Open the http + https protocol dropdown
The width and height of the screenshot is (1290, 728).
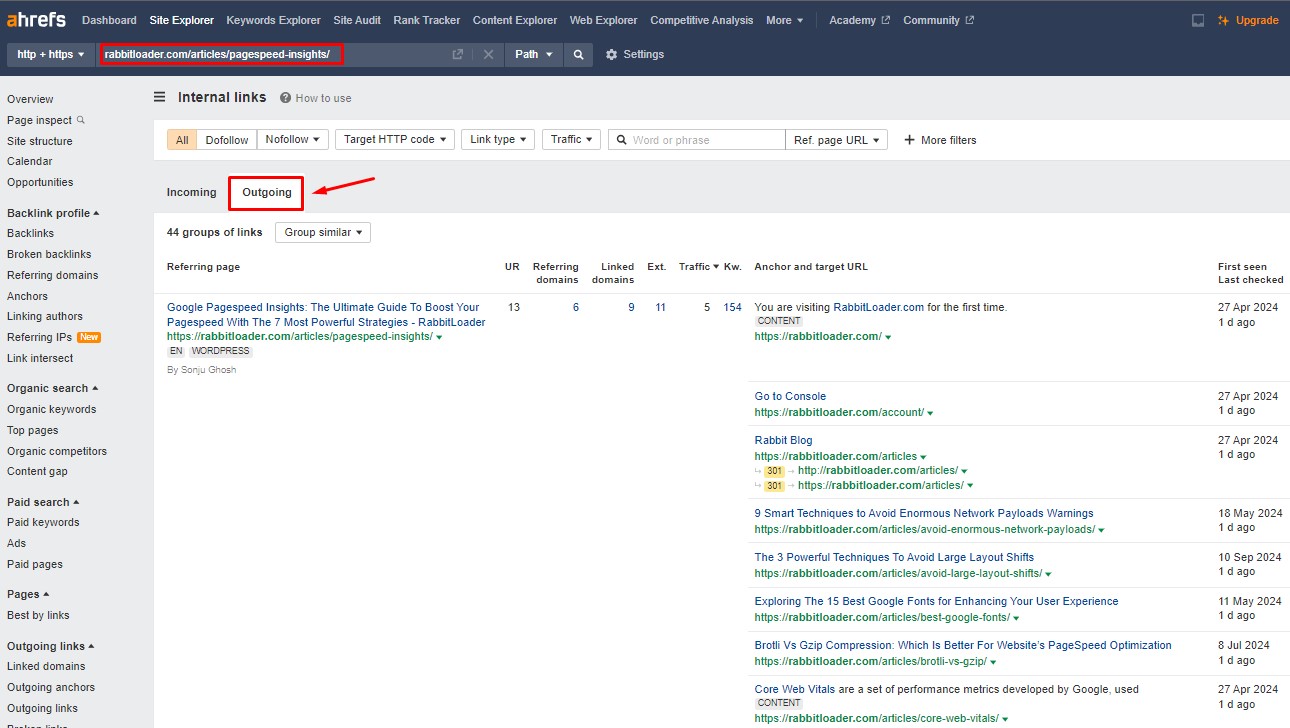[x=51, y=55]
